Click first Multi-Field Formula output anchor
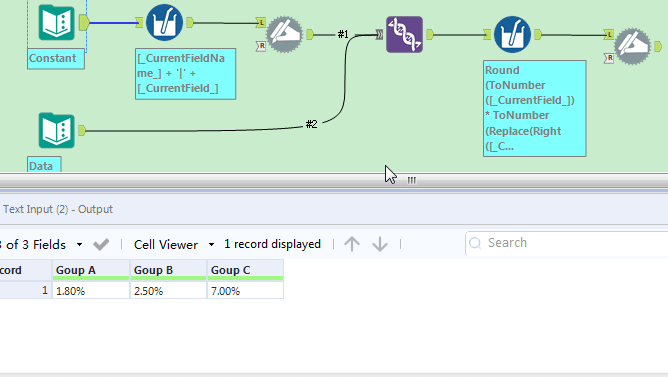The image size is (668, 377). click(190, 23)
